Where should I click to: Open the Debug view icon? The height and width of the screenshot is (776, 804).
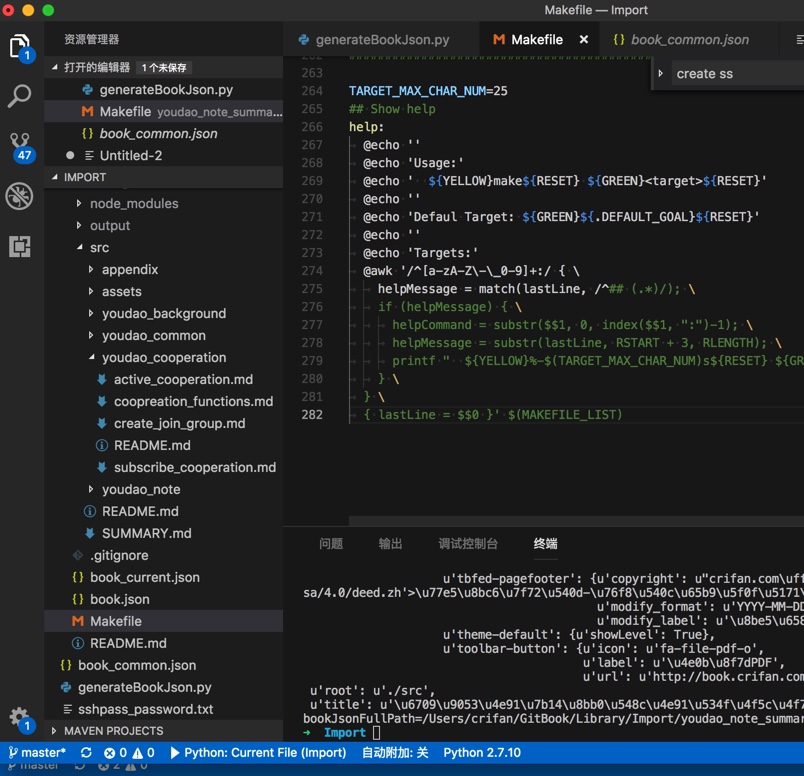click(x=20, y=196)
